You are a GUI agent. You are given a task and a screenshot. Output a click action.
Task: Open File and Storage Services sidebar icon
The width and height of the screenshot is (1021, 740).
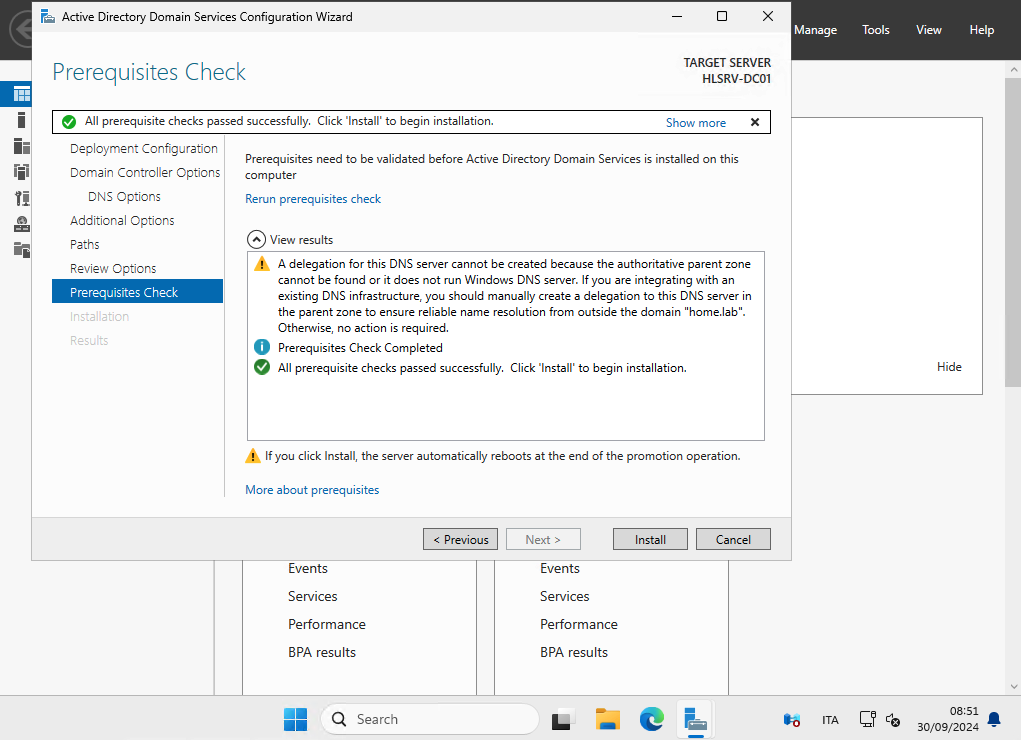(x=21, y=250)
